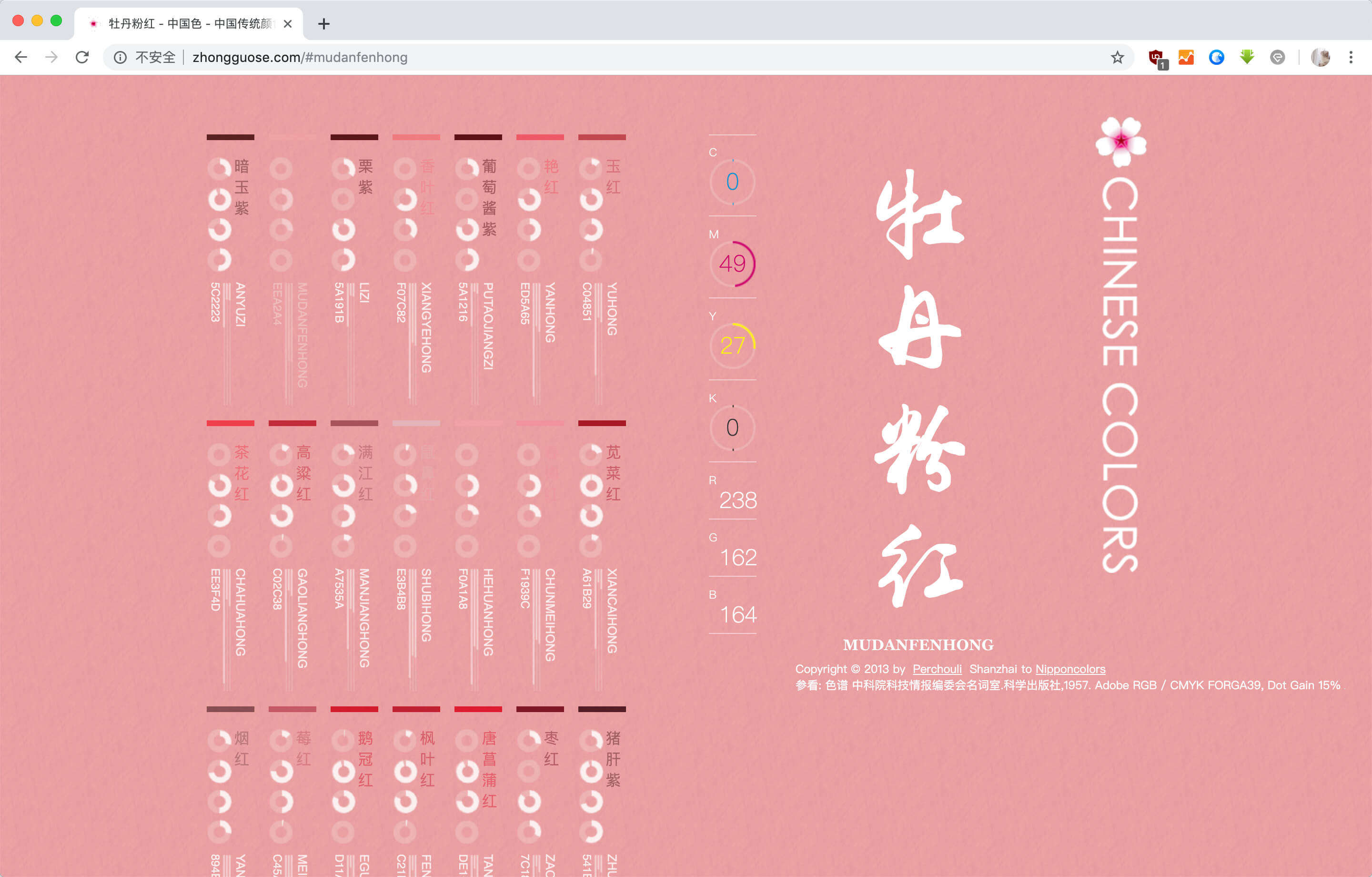Close the 牡丹粉红 browser tab
1372x877 pixels.
click(288, 23)
